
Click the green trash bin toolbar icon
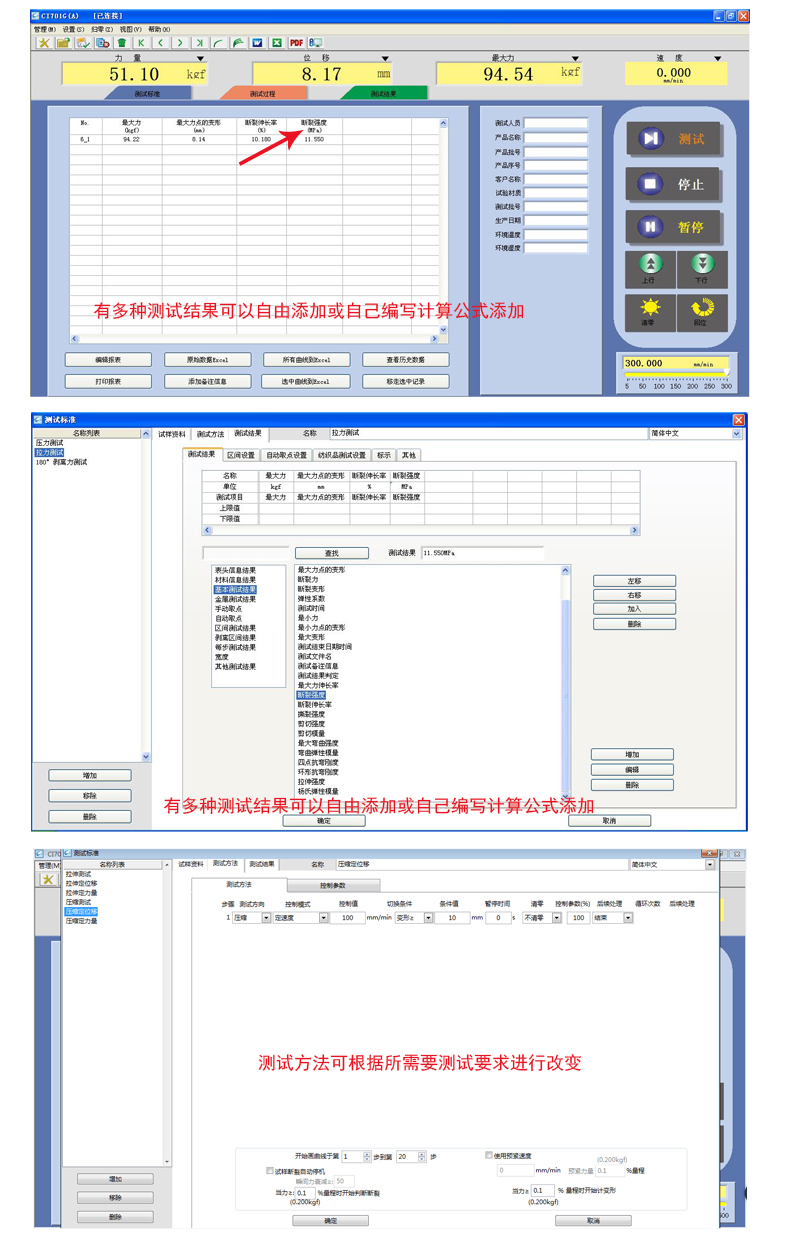[122, 43]
